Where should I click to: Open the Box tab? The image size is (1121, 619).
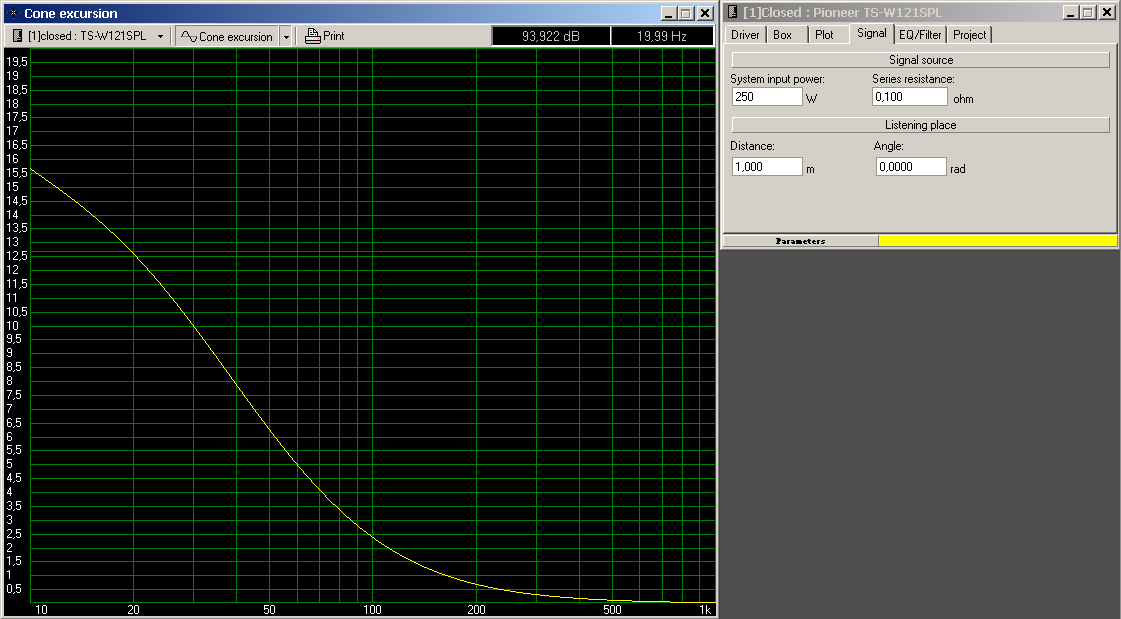click(x=782, y=35)
